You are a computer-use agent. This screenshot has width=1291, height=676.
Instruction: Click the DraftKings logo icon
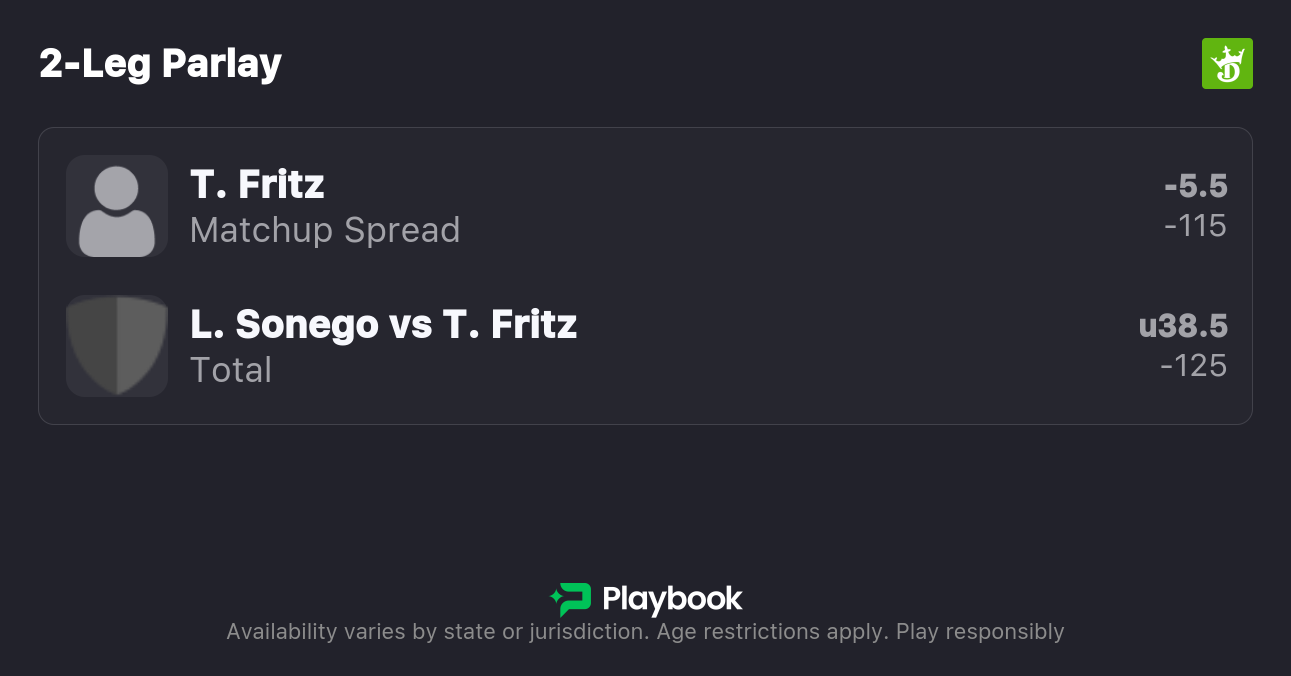click(x=1227, y=64)
